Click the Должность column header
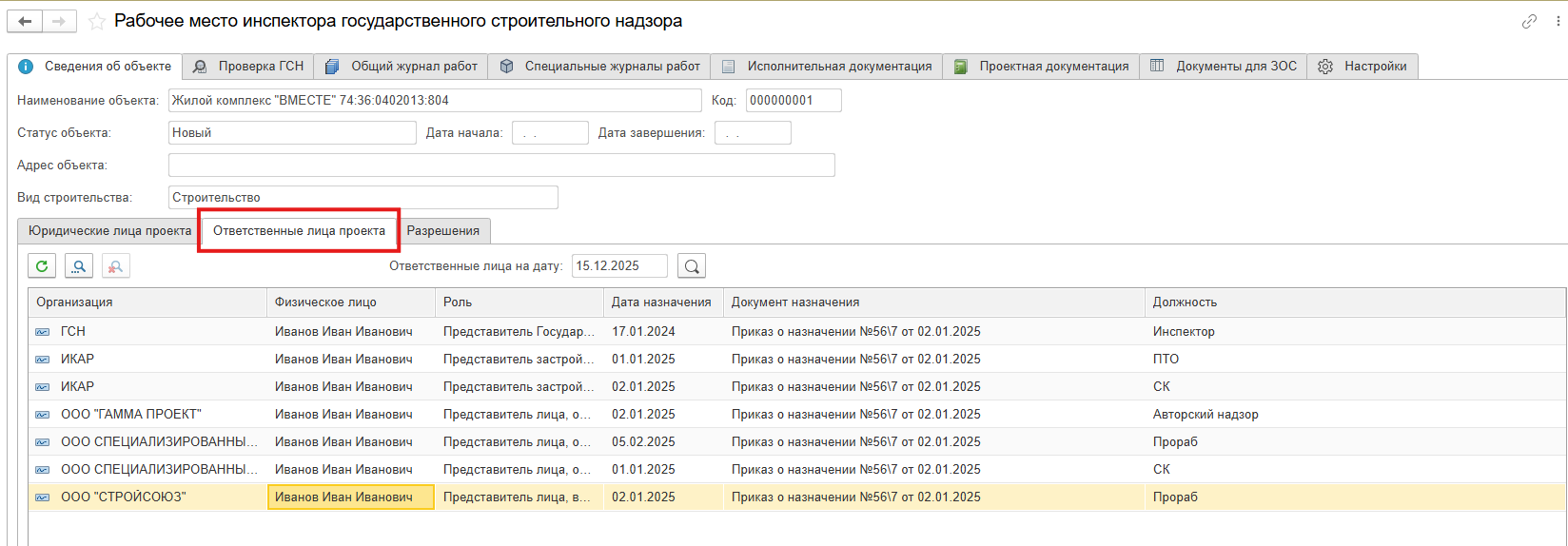 (1185, 302)
